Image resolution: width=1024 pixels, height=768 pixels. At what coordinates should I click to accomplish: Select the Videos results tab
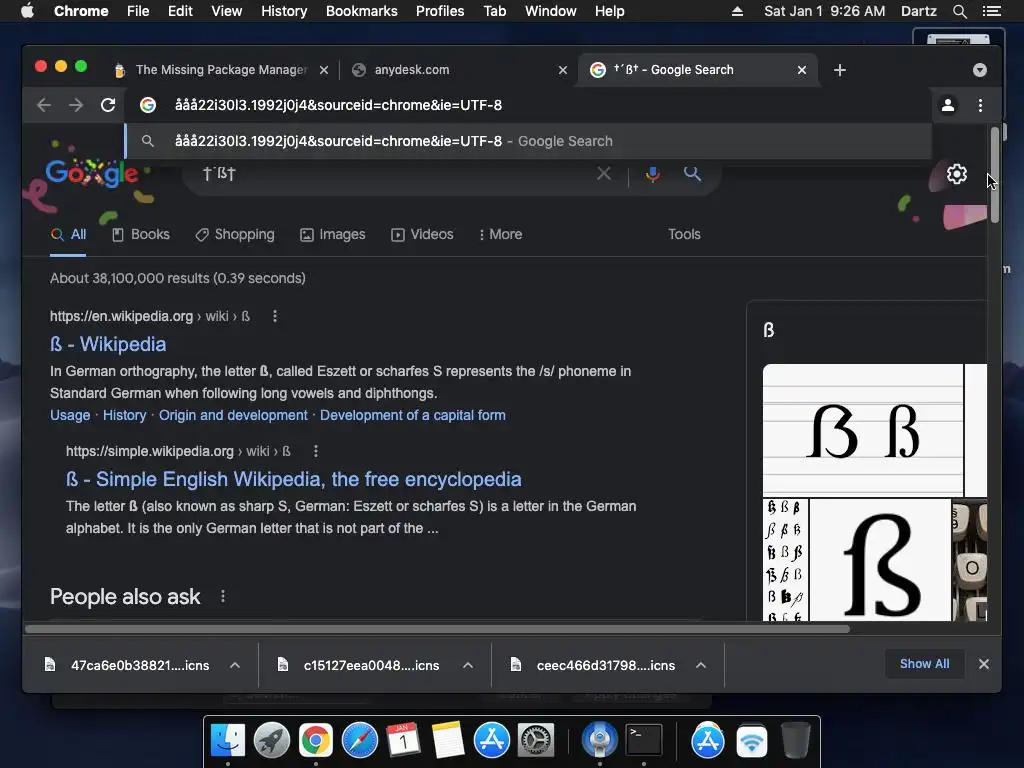(x=423, y=234)
